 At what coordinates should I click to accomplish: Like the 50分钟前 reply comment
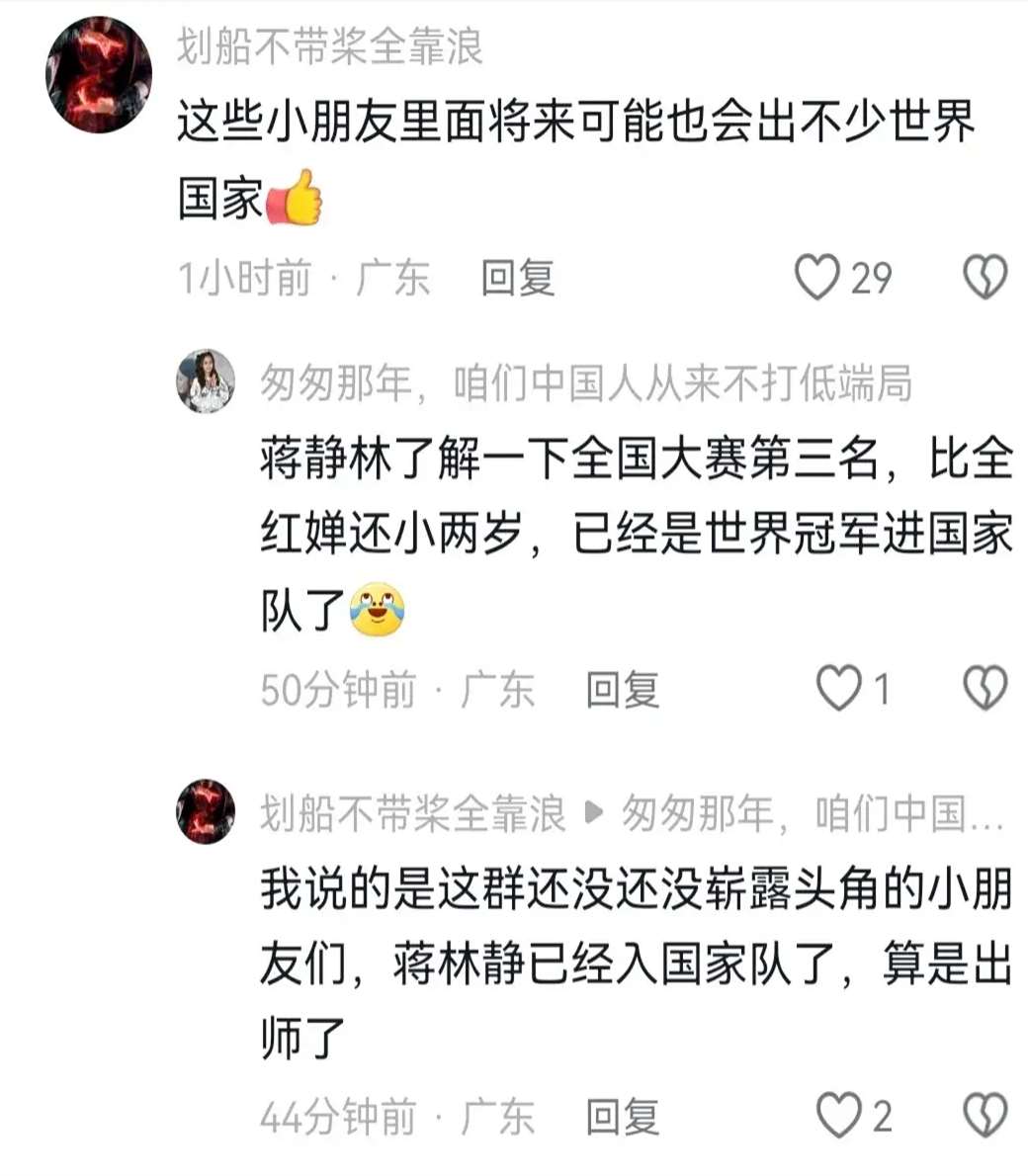838,688
